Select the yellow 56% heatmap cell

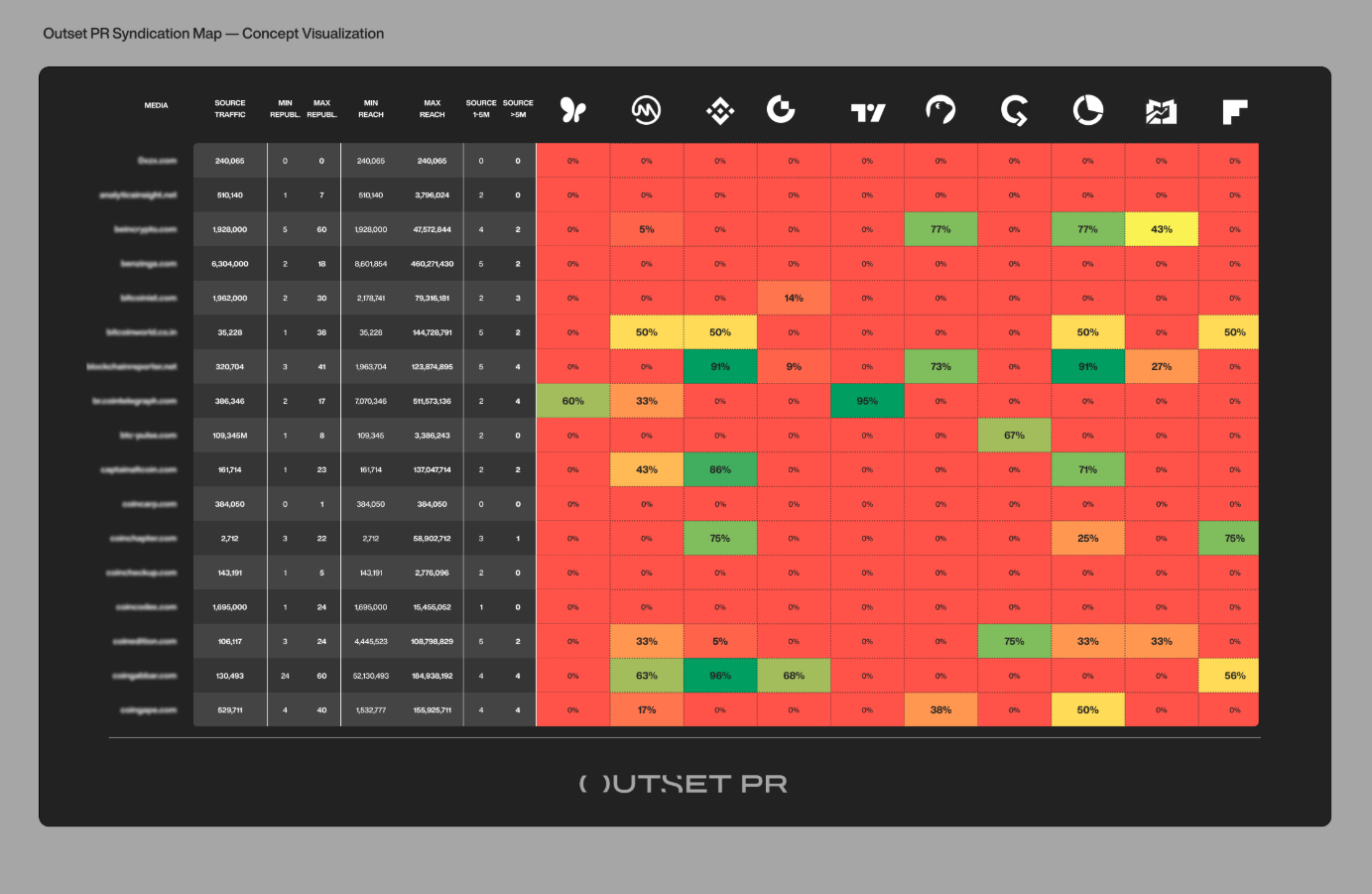1234,676
